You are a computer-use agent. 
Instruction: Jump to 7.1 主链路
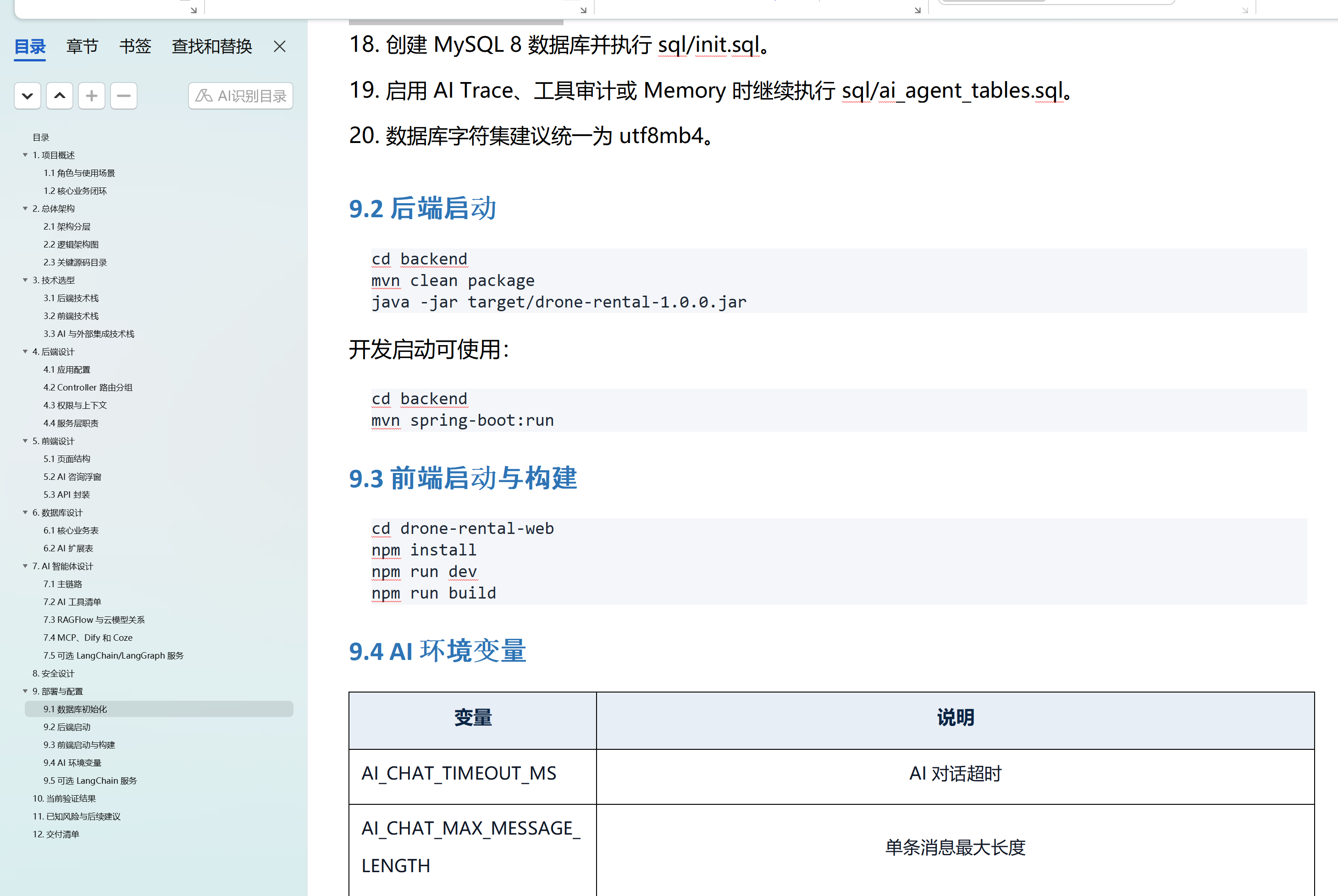(63, 584)
